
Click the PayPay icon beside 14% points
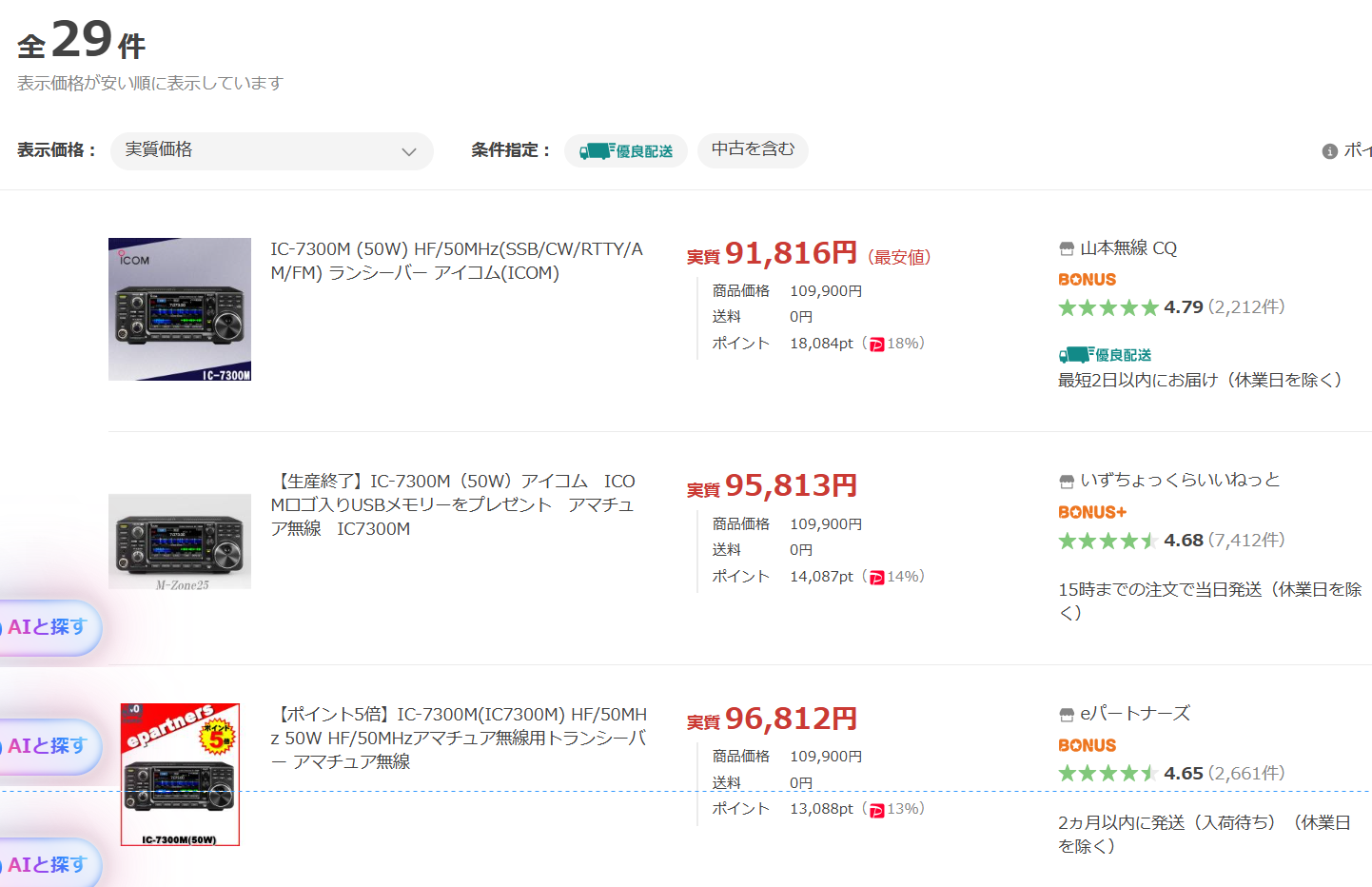coord(876,578)
